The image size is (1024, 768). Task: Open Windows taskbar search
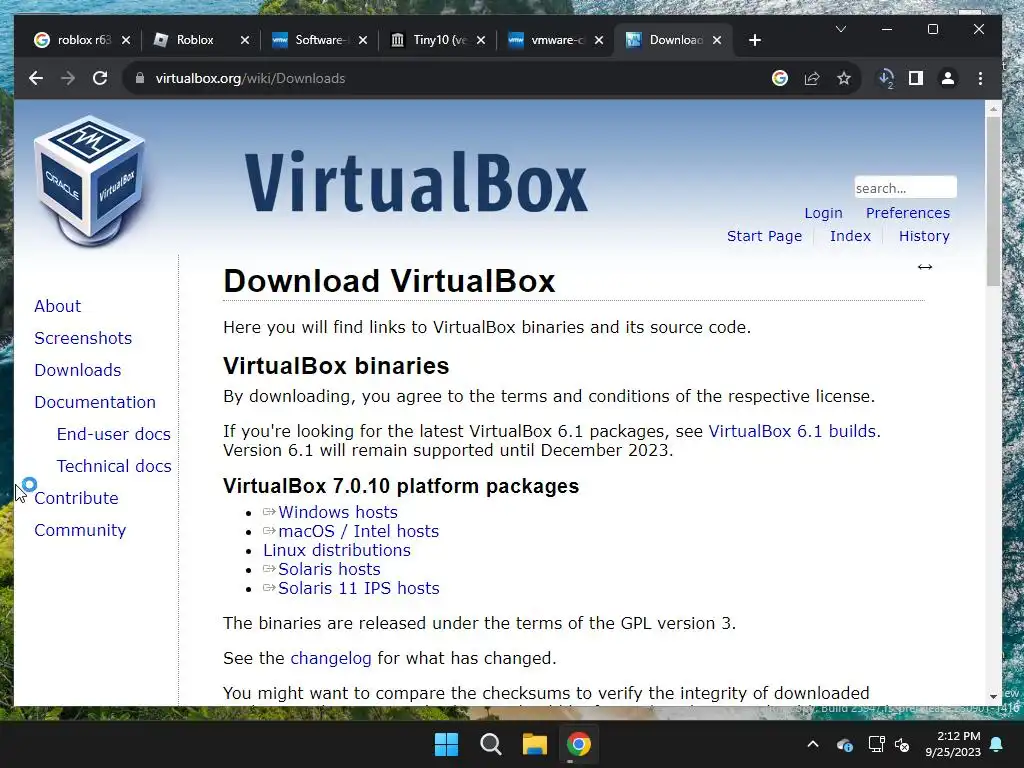coord(490,744)
